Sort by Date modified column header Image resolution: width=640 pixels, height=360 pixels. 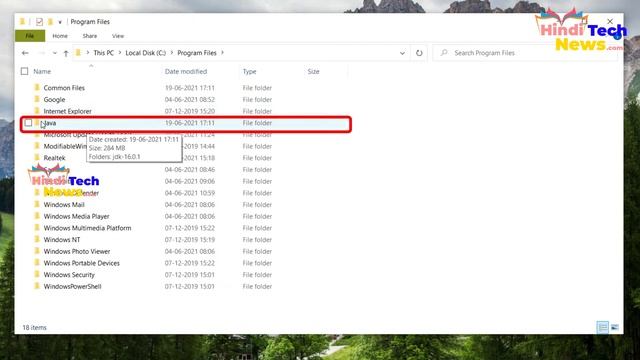pos(186,71)
